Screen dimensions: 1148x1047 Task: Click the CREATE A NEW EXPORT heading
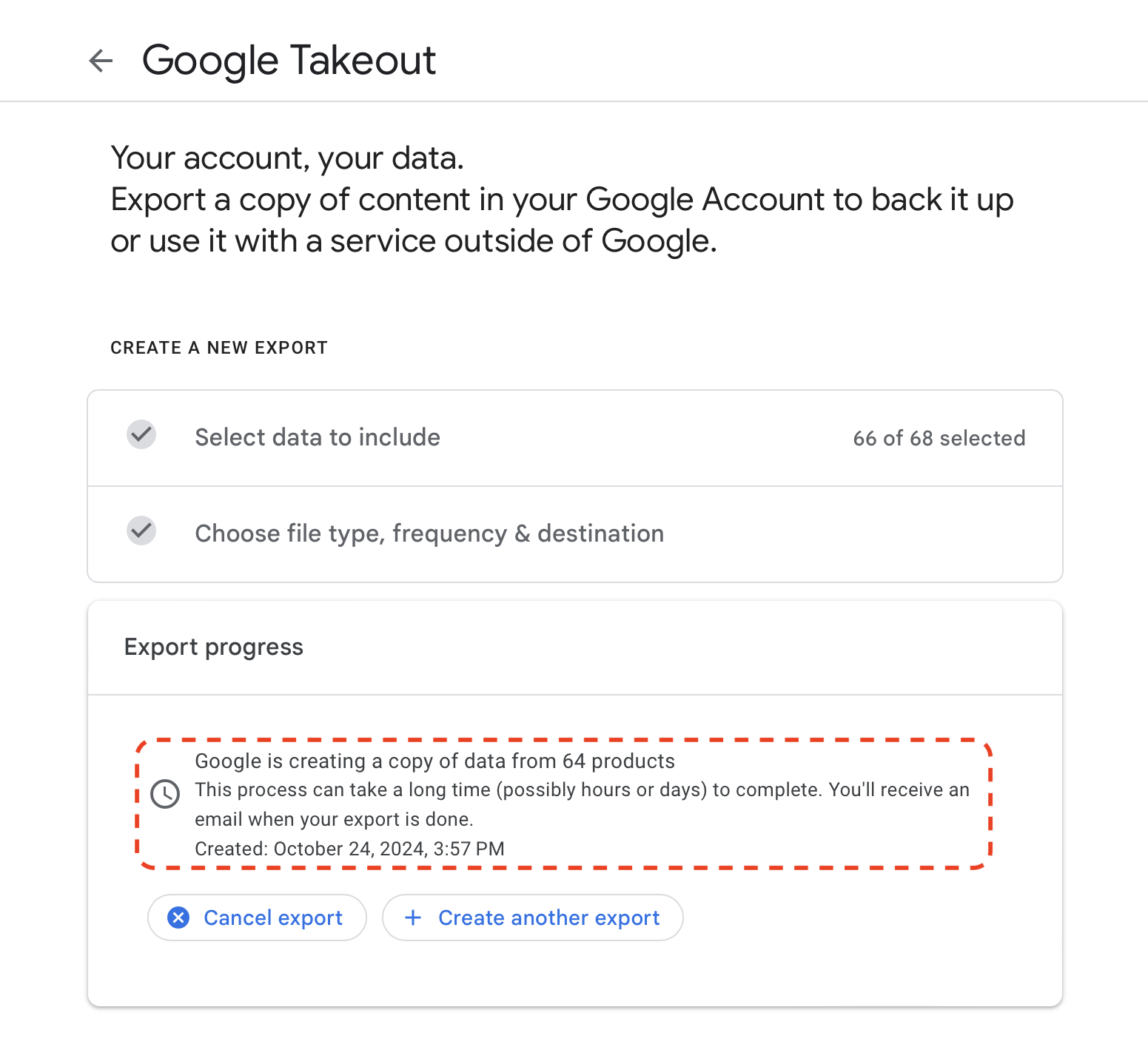tap(219, 348)
